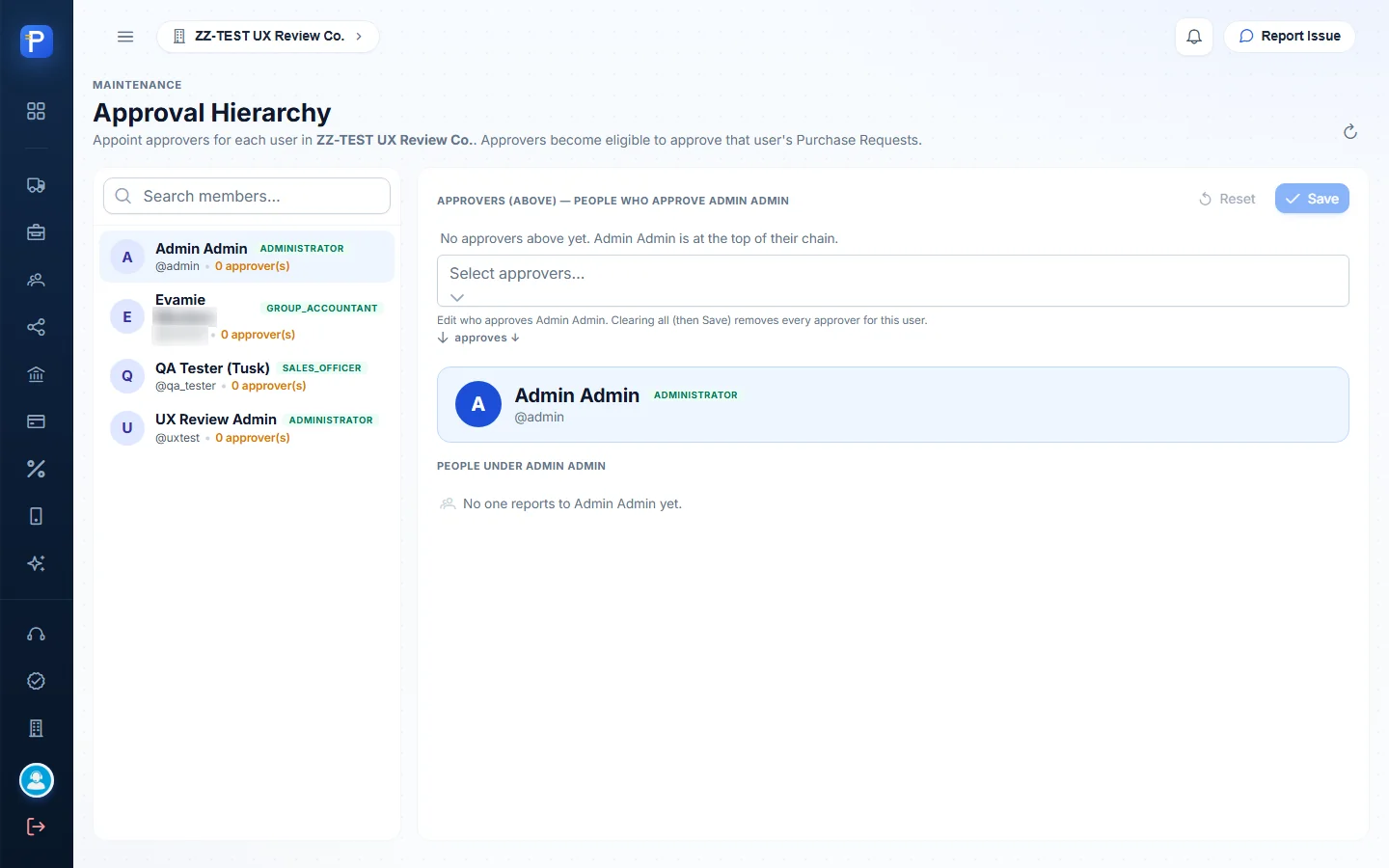Image resolution: width=1389 pixels, height=868 pixels.
Task: Click the refresh icon beside the description
Action: point(1350,132)
